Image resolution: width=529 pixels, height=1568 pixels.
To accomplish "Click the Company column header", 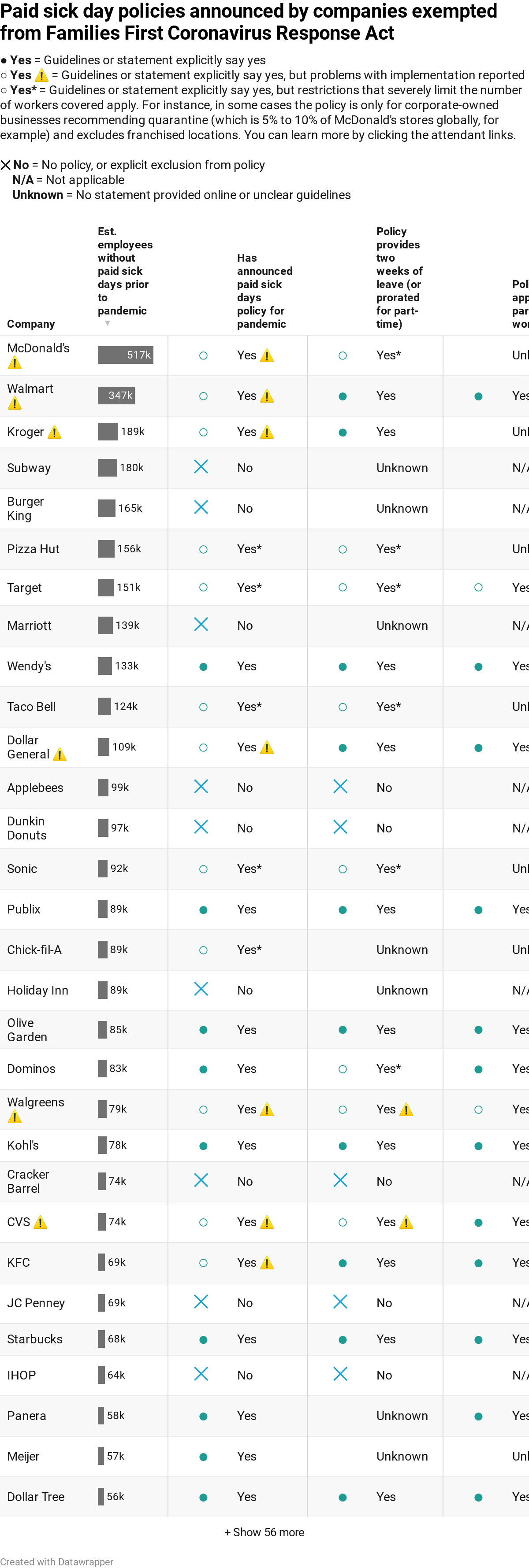I will (31, 324).
